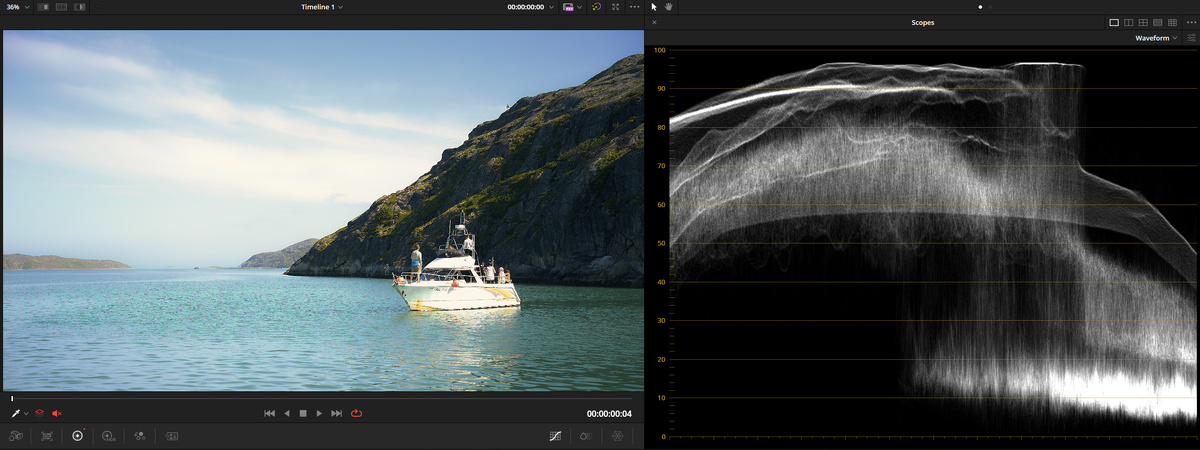Viewport: 1200px width, 450px height.
Task: Jump to first frame of clip
Action: click(269, 413)
